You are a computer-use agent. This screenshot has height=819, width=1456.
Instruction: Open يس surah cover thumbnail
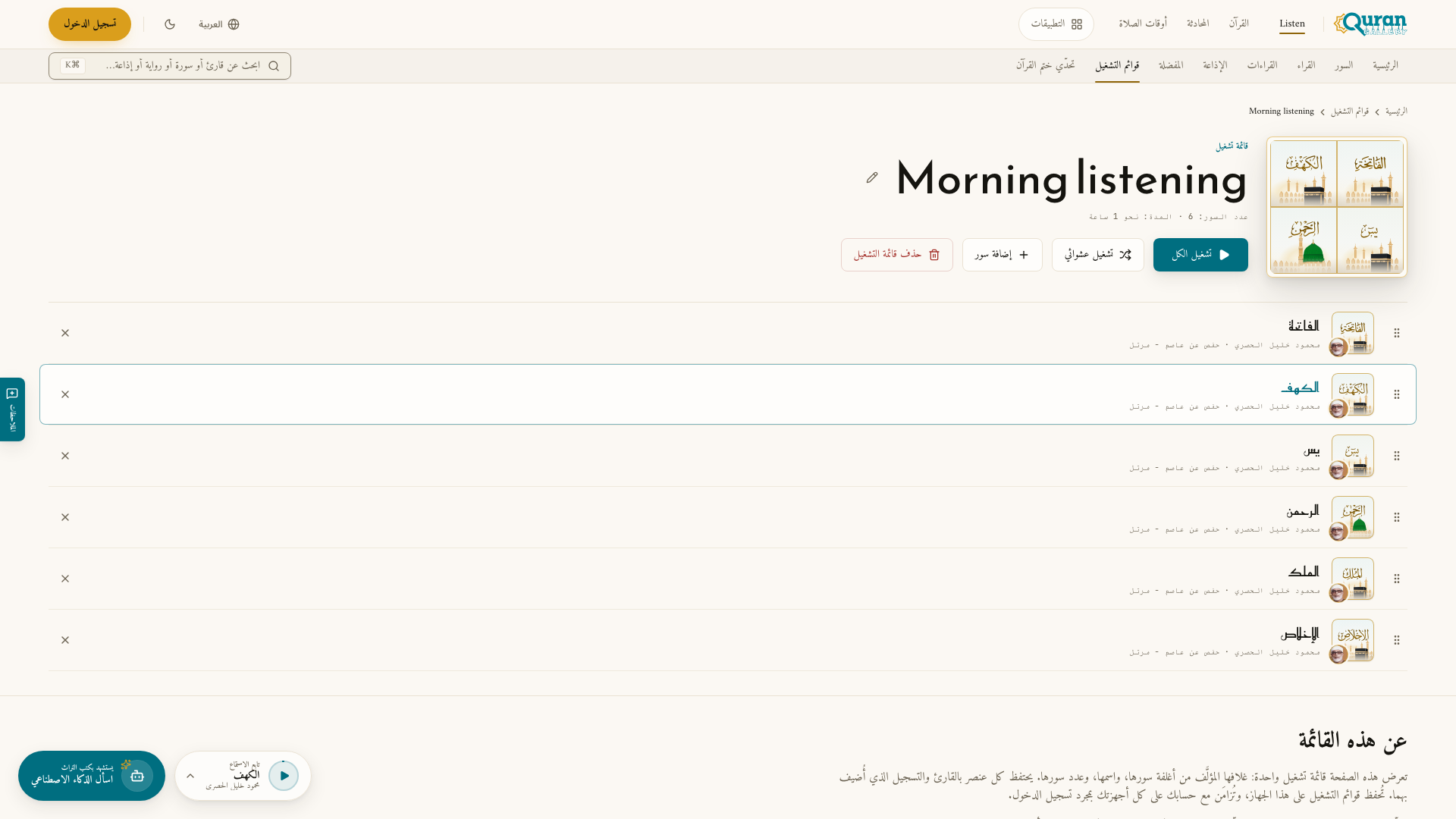(x=1352, y=456)
